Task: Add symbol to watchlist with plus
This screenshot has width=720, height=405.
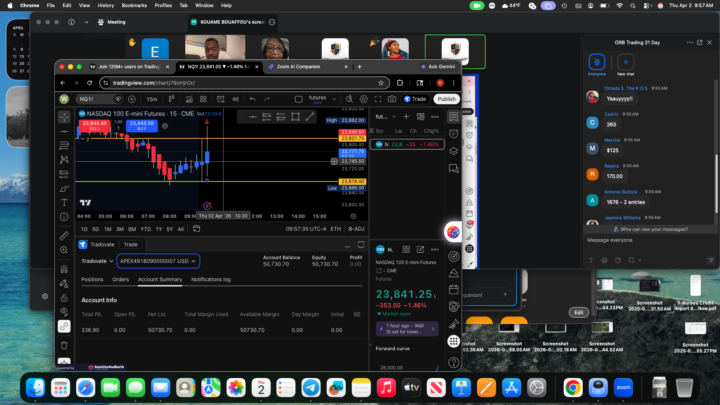Action: (x=406, y=117)
